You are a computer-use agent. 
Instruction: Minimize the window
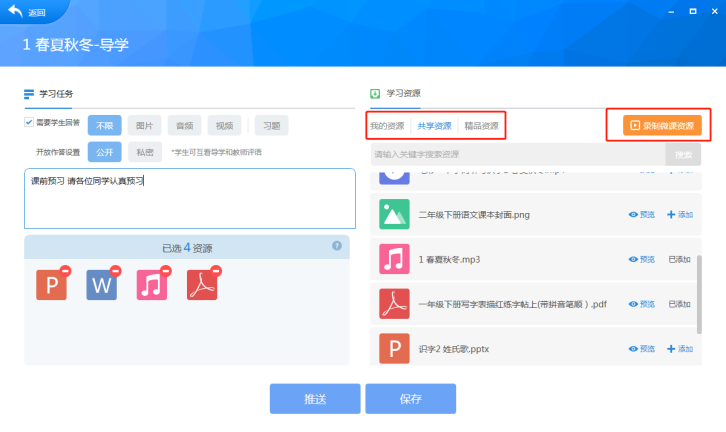671,12
